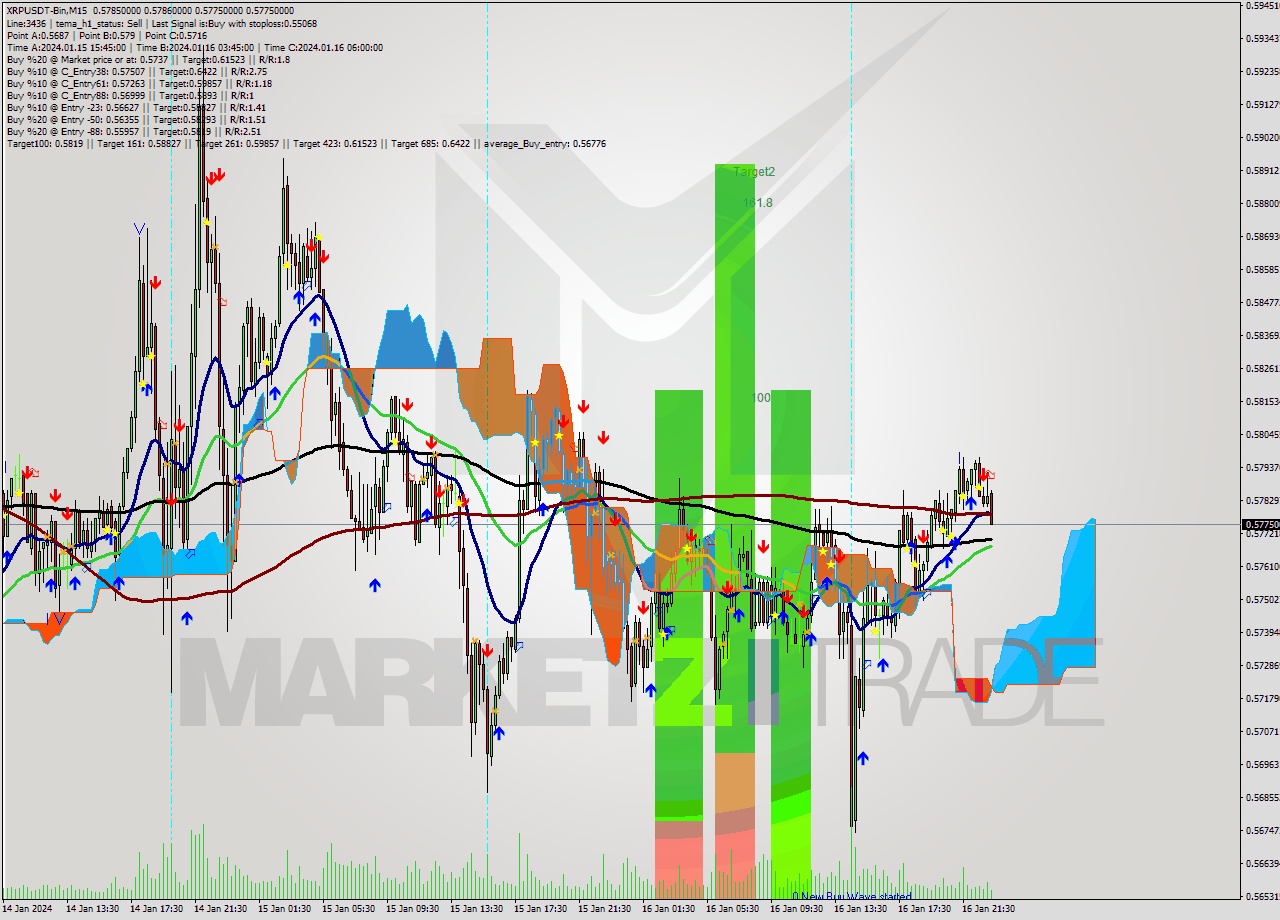This screenshot has height=920, width=1280.
Task: Click the 'Target2' label on green bar
Action: pos(754,172)
